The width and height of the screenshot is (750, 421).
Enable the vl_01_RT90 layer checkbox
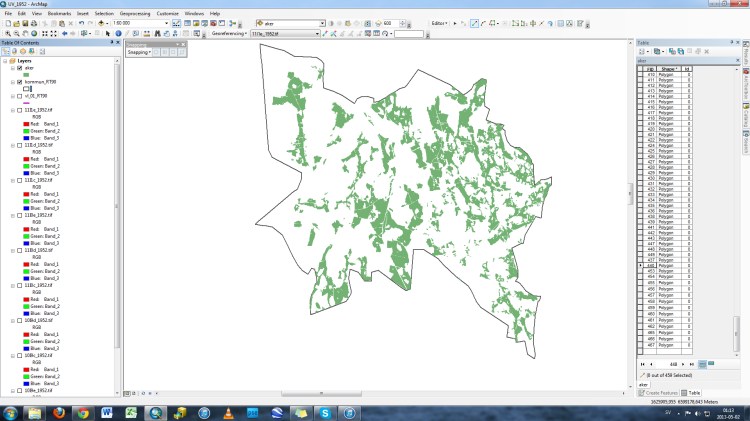click(x=19, y=96)
